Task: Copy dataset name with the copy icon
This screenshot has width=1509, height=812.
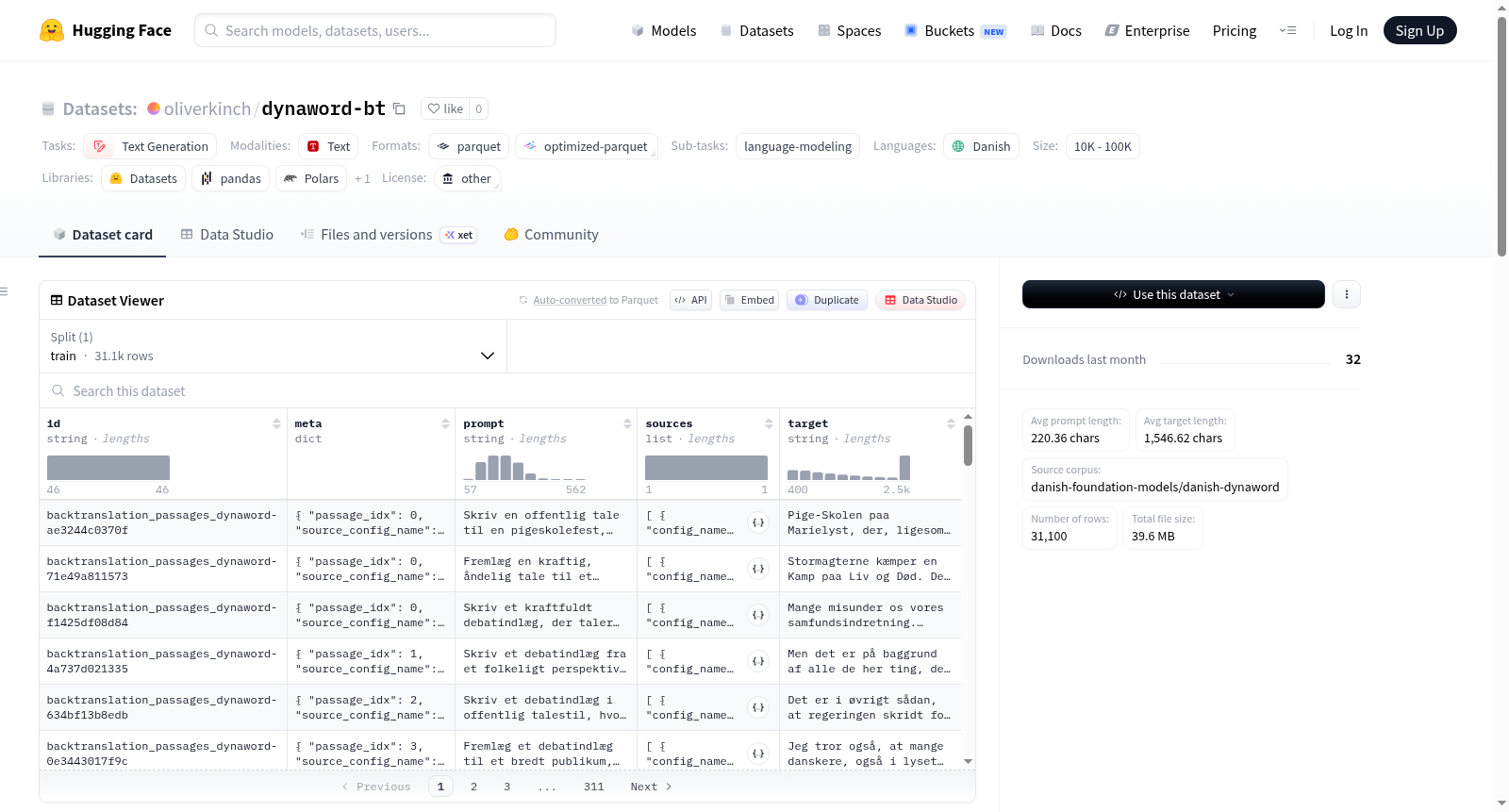Action: click(399, 108)
